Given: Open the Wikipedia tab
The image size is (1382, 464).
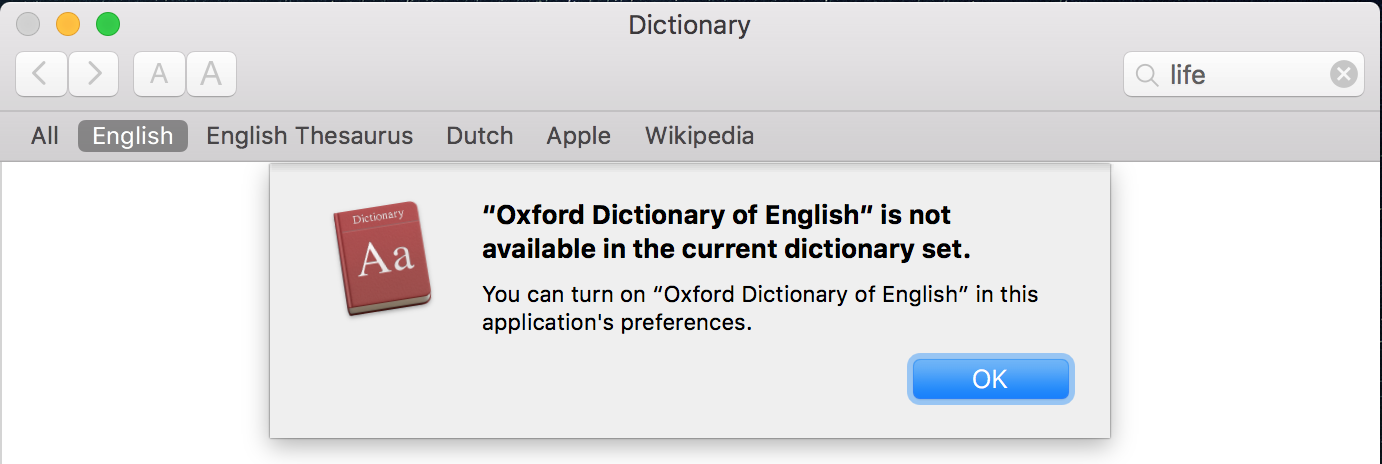Looking at the screenshot, I should coord(700,136).
